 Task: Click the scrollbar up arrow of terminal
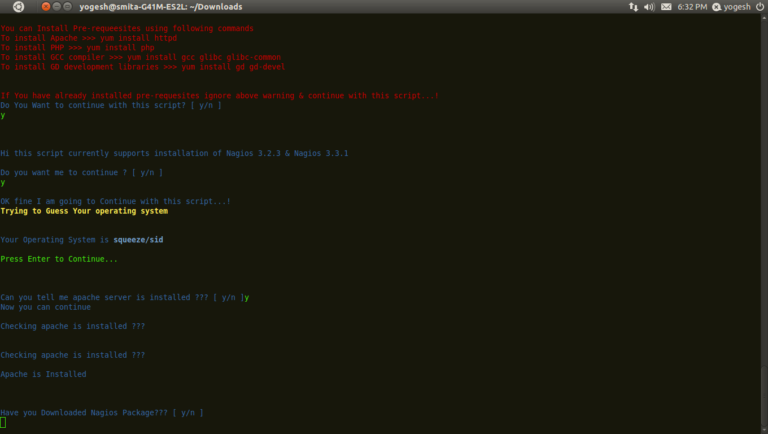tap(764, 17)
